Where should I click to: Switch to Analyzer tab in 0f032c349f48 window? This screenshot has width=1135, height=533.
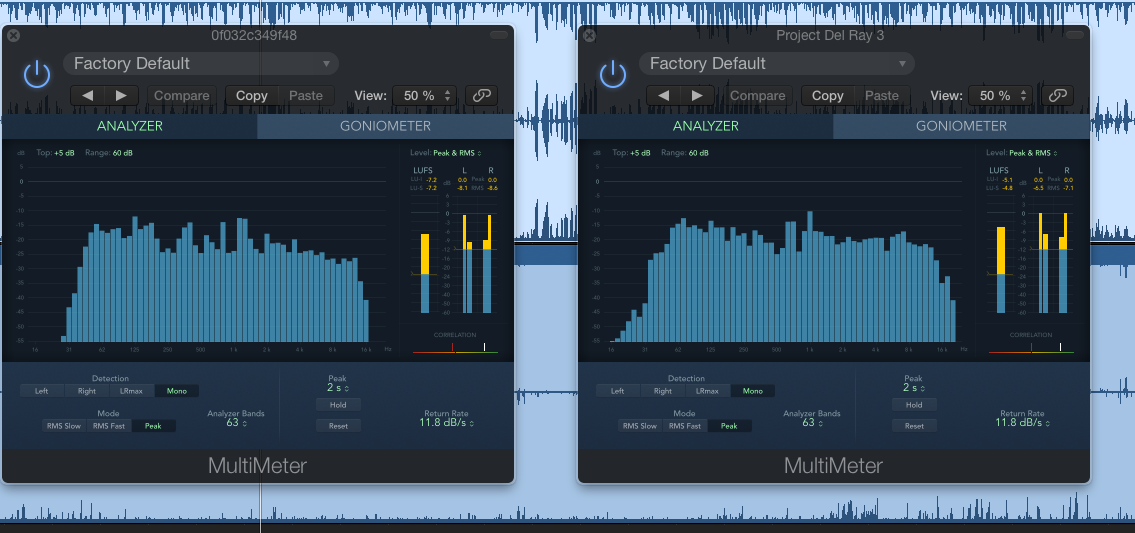[x=130, y=126]
